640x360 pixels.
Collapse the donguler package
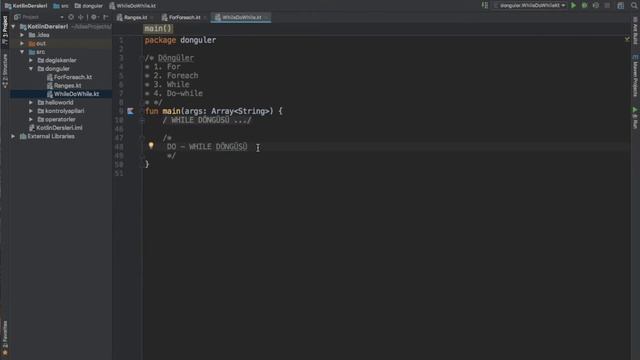(x=31, y=69)
